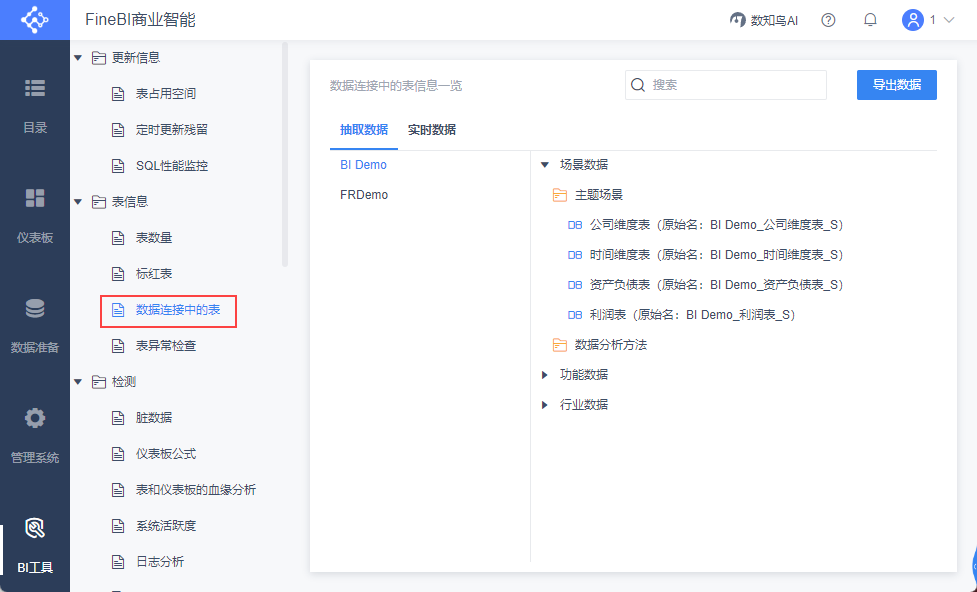Click inside the 搜索 search field
This screenshot has height=592, width=977.
[726, 85]
